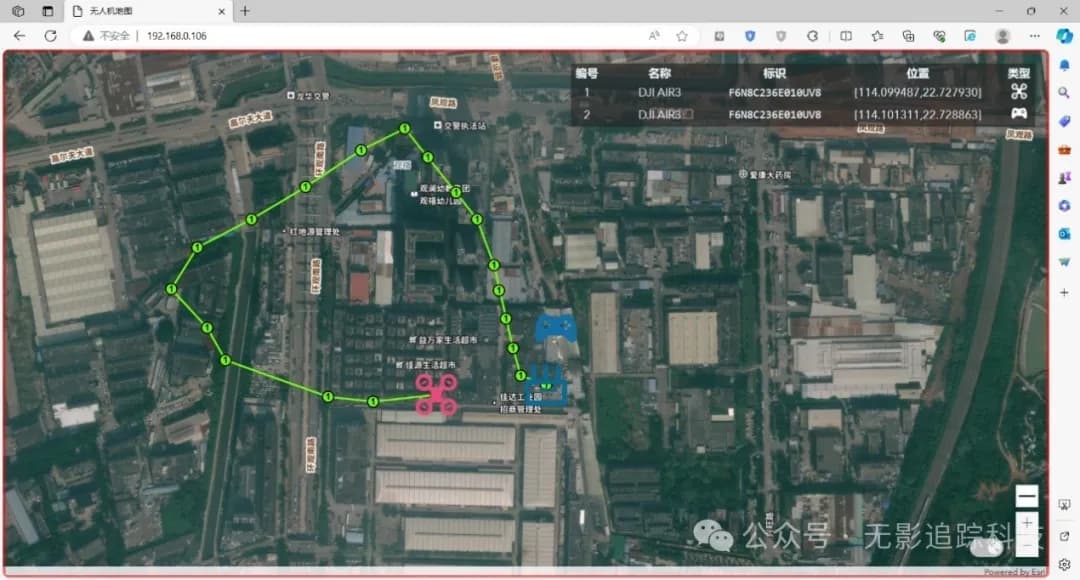Open Edge sidebar settings gear
Viewport: 1080px width, 580px height.
coord(1064,564)
